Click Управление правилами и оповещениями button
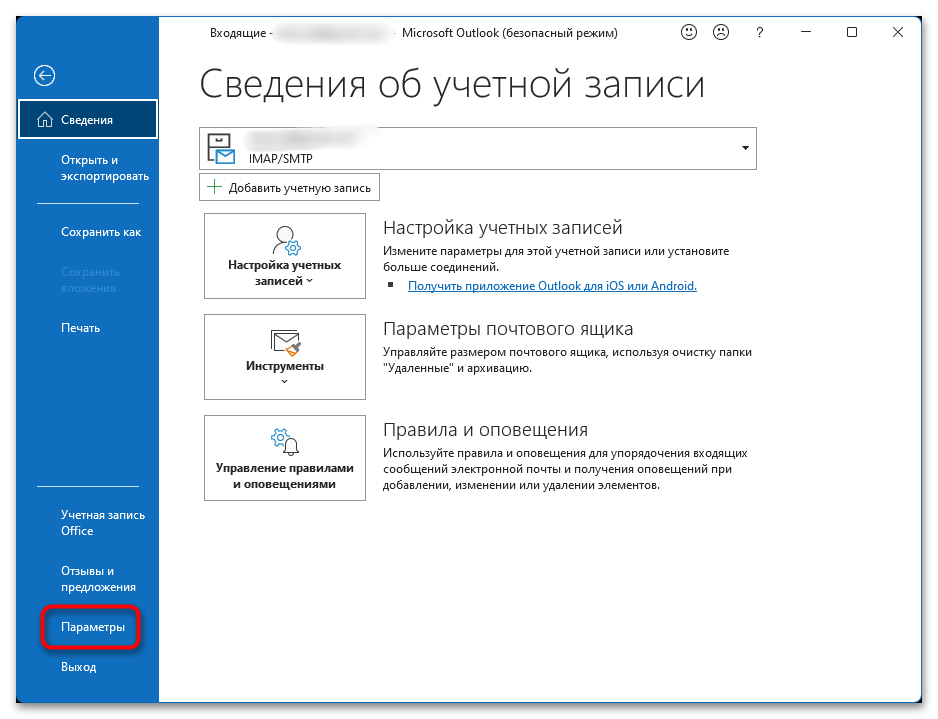The height and width of the screenshot is (719, 938). [x=285, y=458]
